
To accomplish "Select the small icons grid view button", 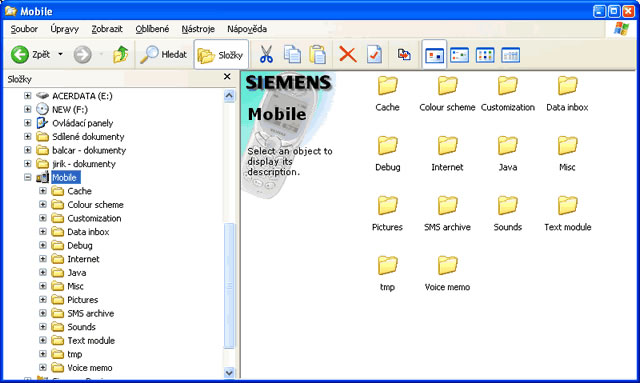I will pos(485,55).
